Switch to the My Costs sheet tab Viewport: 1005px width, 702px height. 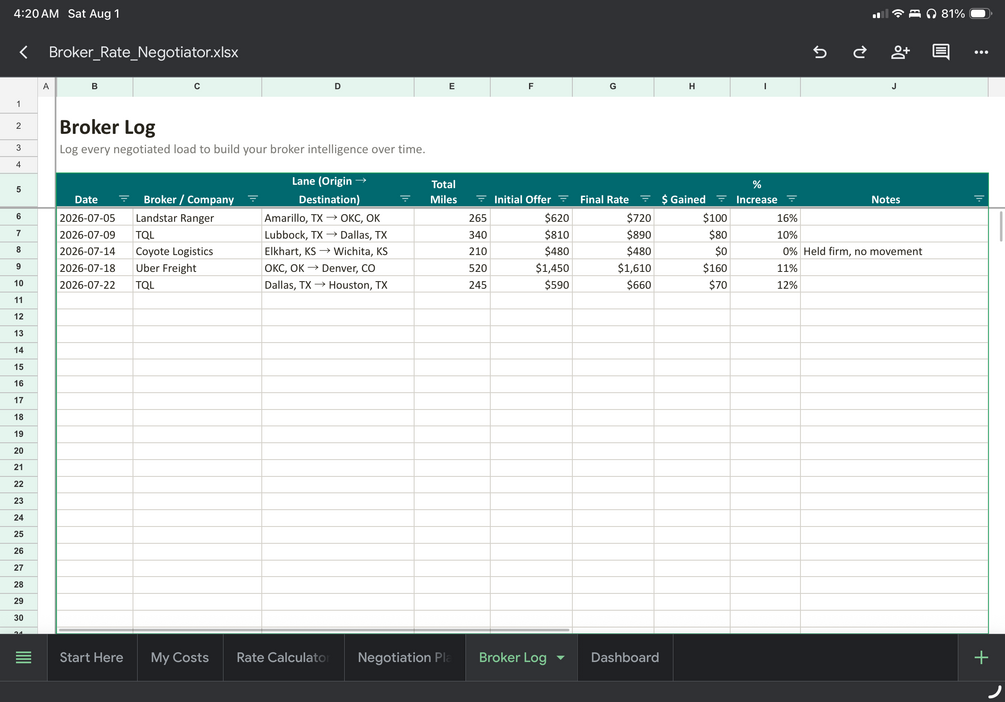179,657
